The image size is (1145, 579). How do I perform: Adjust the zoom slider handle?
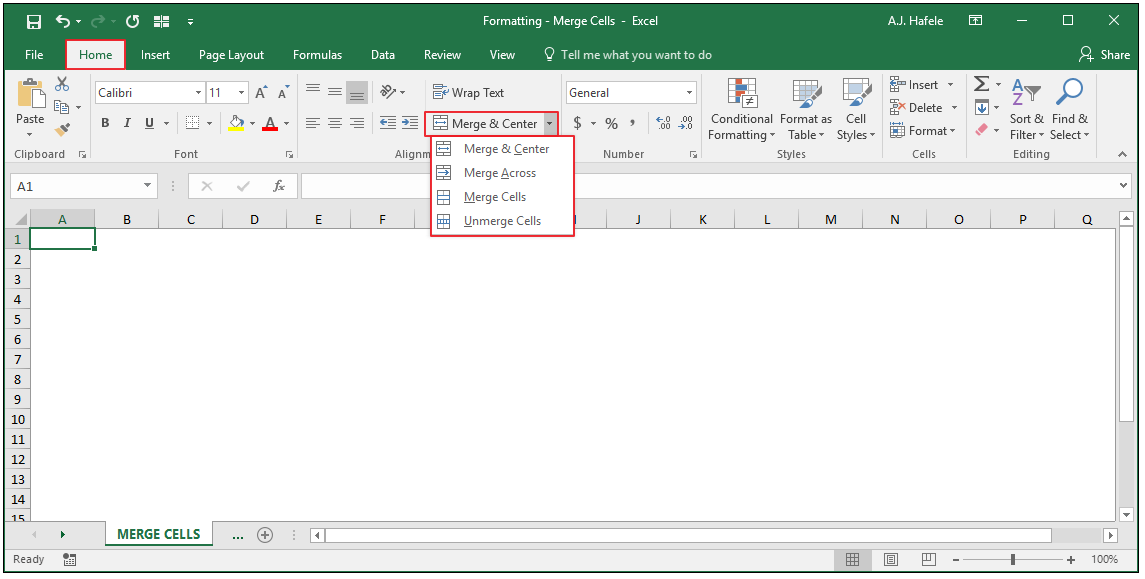(1013, 560)
